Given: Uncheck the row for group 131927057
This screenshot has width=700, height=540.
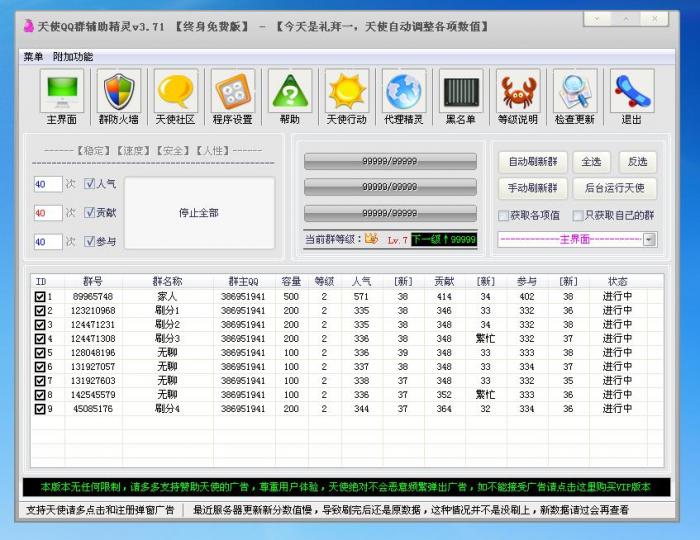Looking at the screenshot, I should coord(40,367).
